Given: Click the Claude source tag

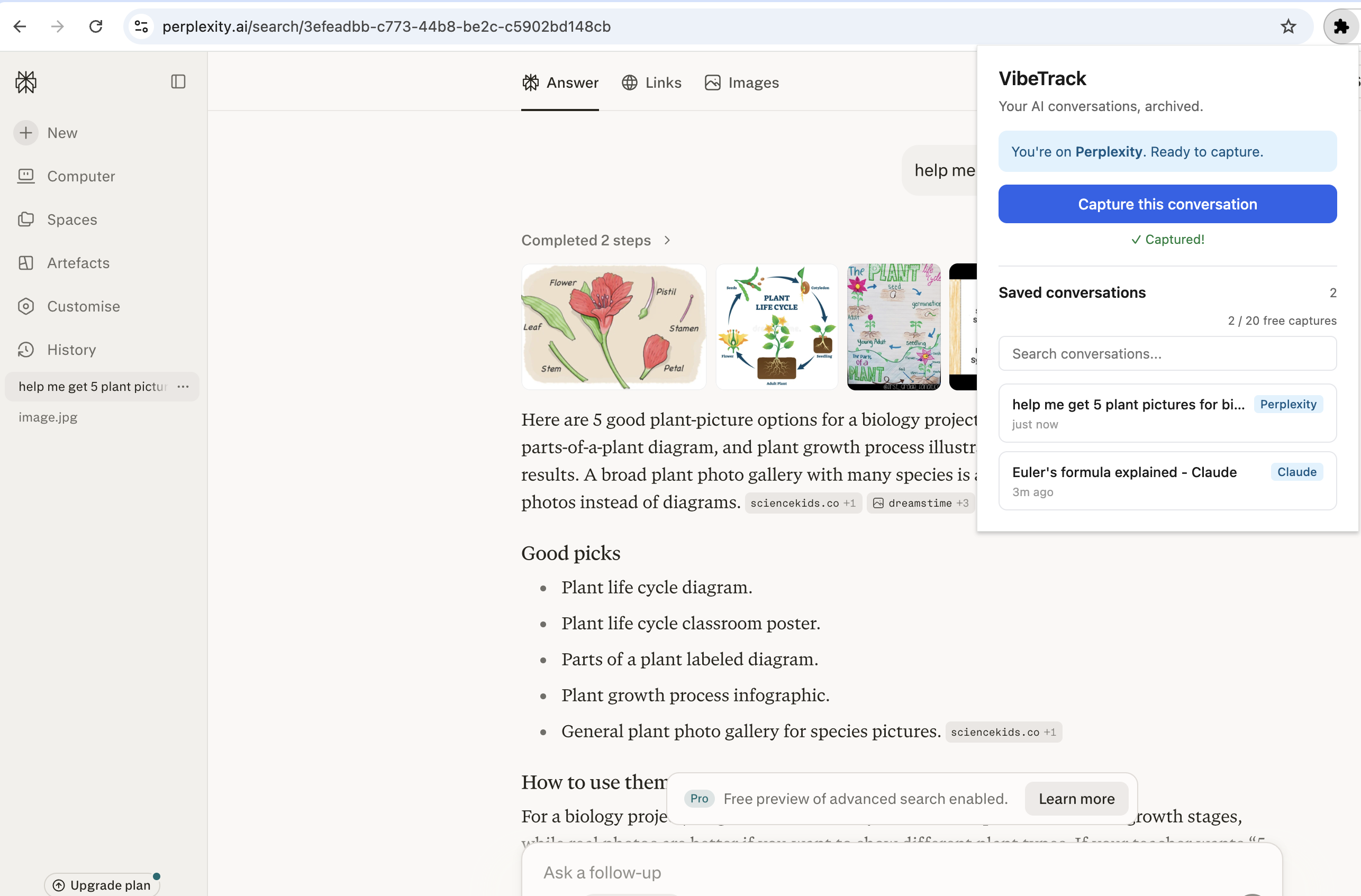Looking at the screenshot, I should point(1296,471).
